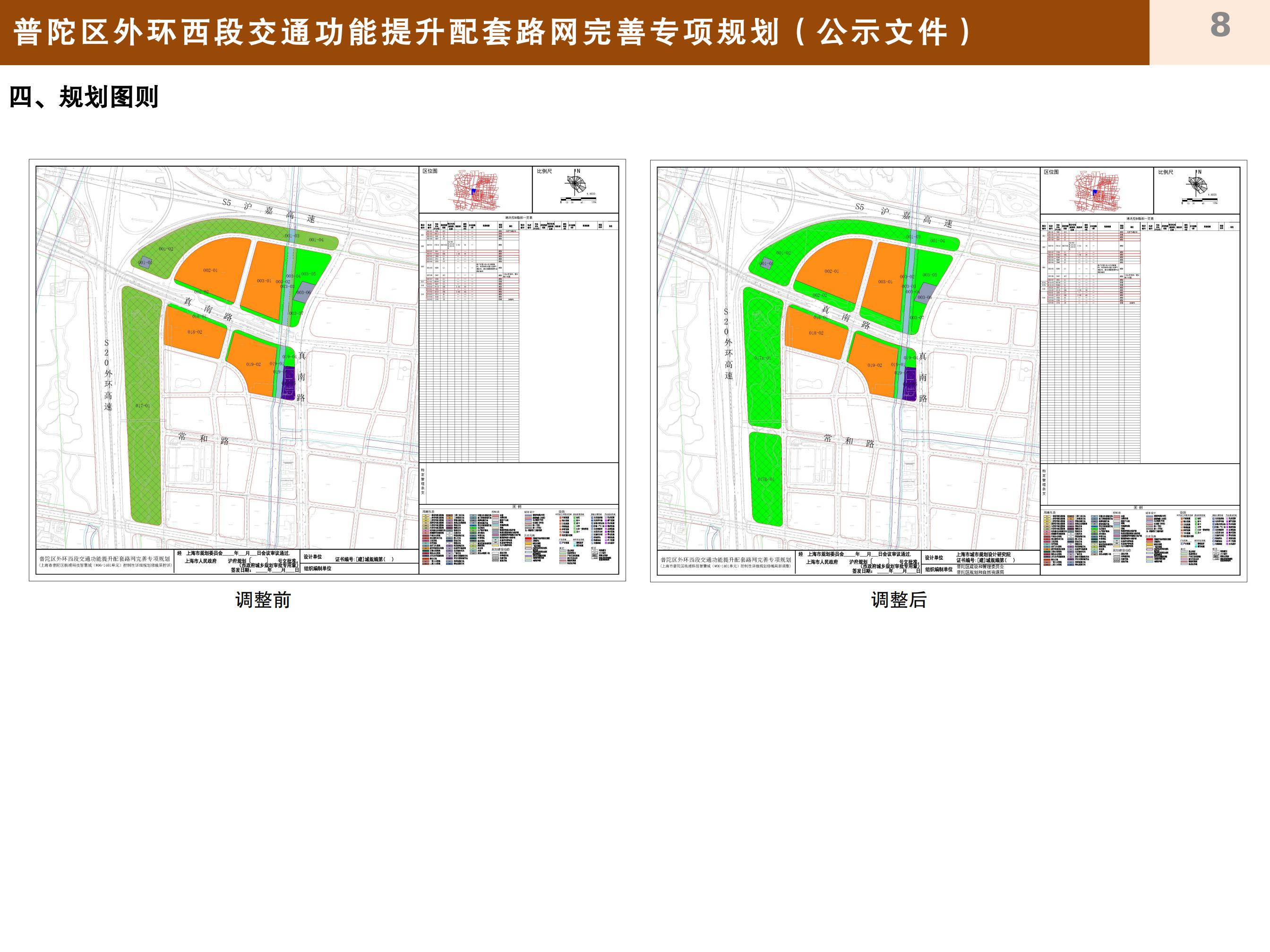Click the red 区位图 location inset in 调整后 map
The height and width of the screenshot is (952, 1270).
click(1097, 192)
